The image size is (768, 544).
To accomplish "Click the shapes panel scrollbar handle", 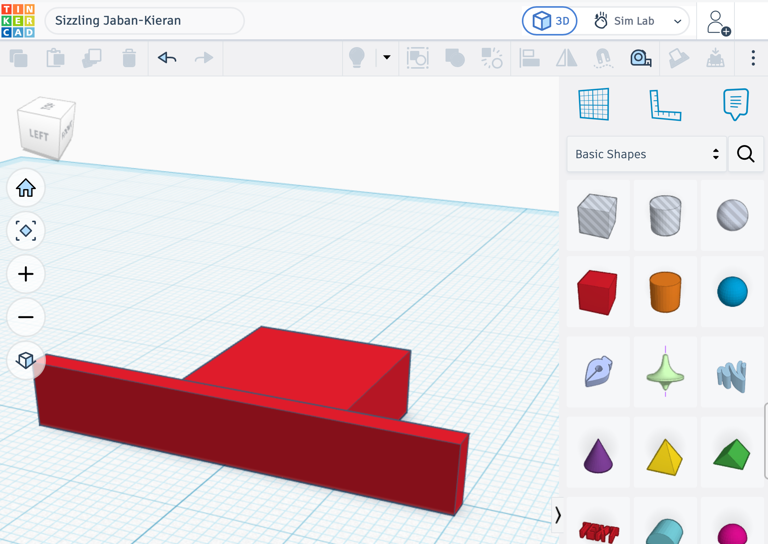I will (766, 441).
